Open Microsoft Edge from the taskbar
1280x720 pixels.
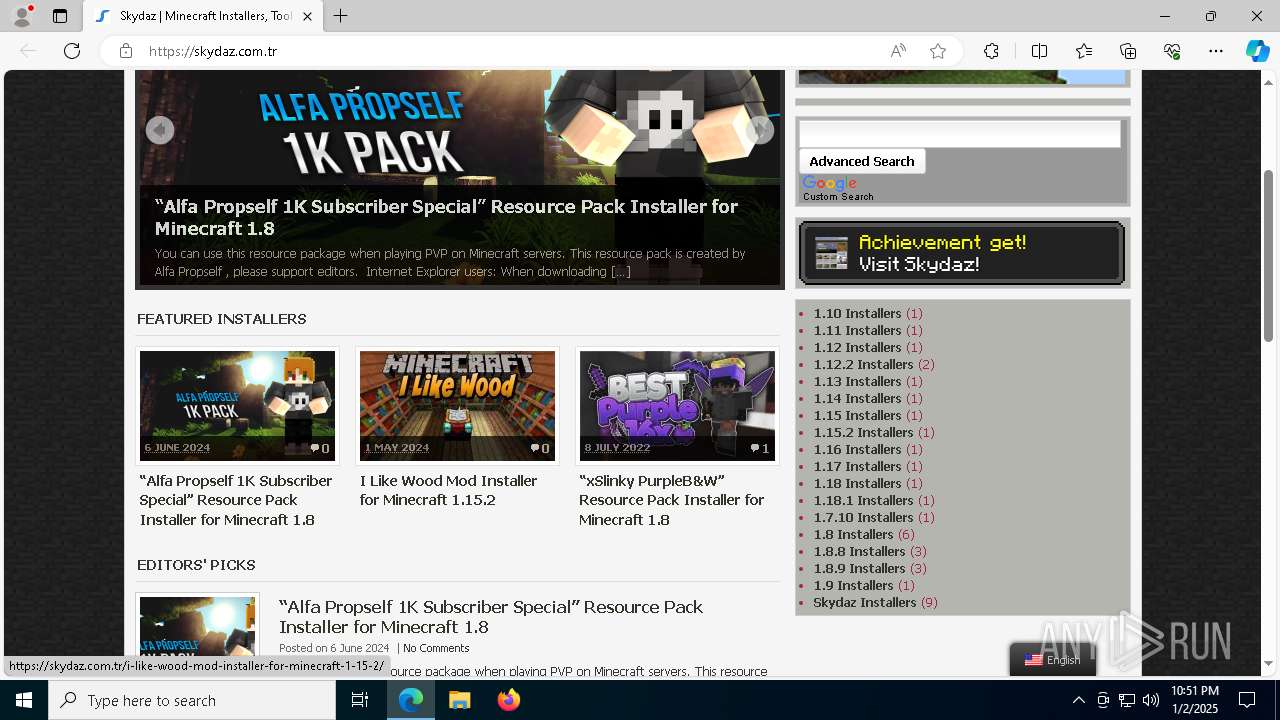point(411,700)
